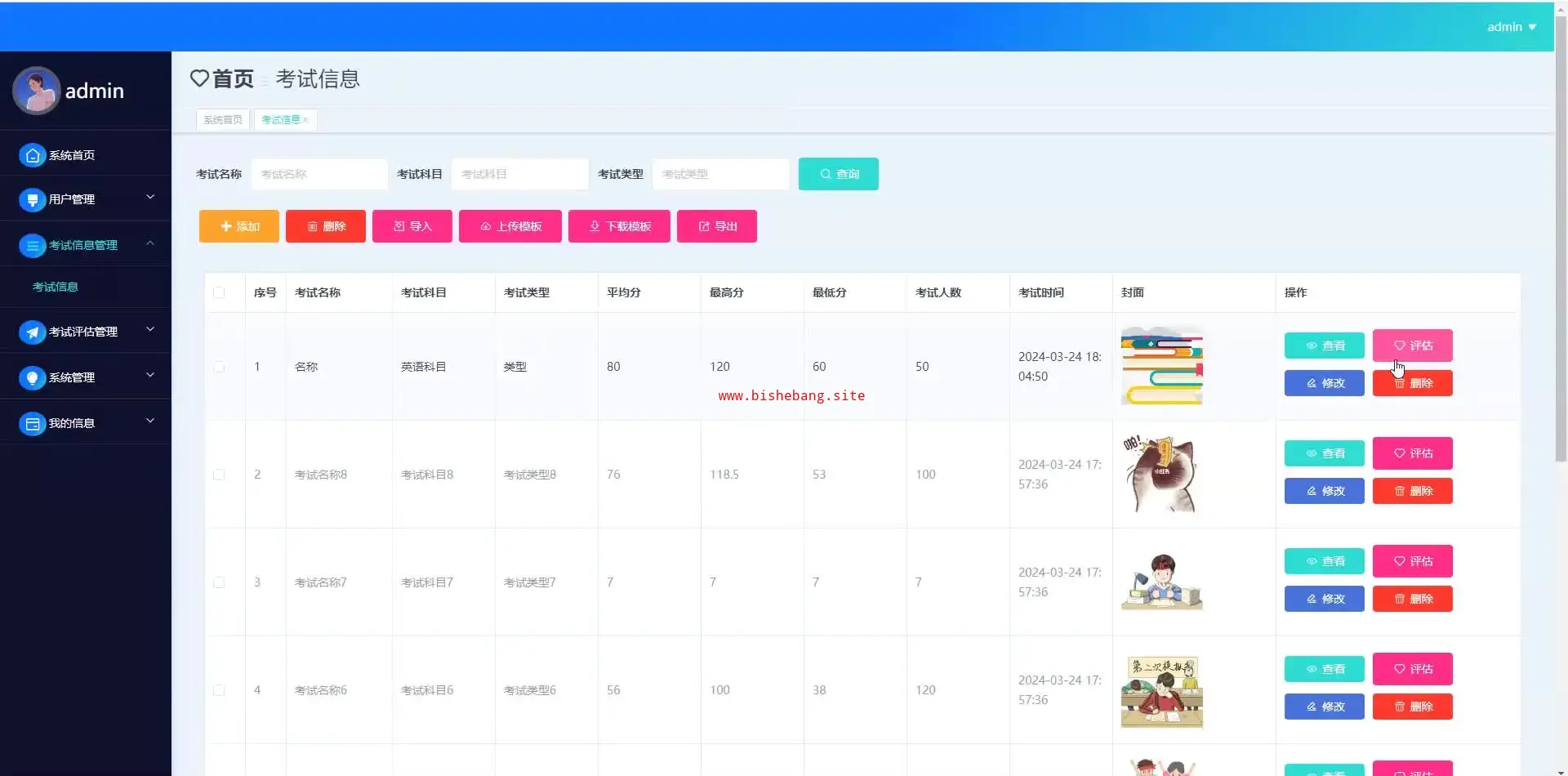Viewport: 1568px width, 776px height.
Task: Expand the 系统管理 menu chevron
Action: (x=150, y=375)
